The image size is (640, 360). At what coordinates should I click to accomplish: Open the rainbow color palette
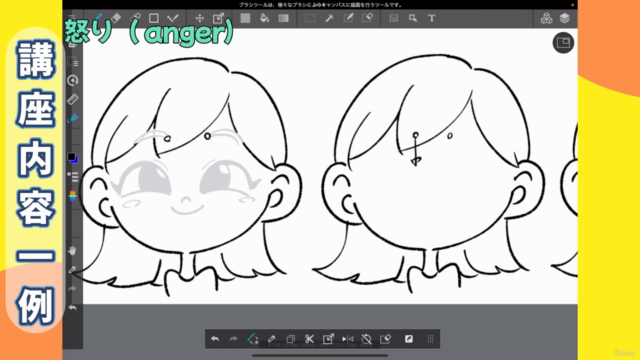(73, 196)
